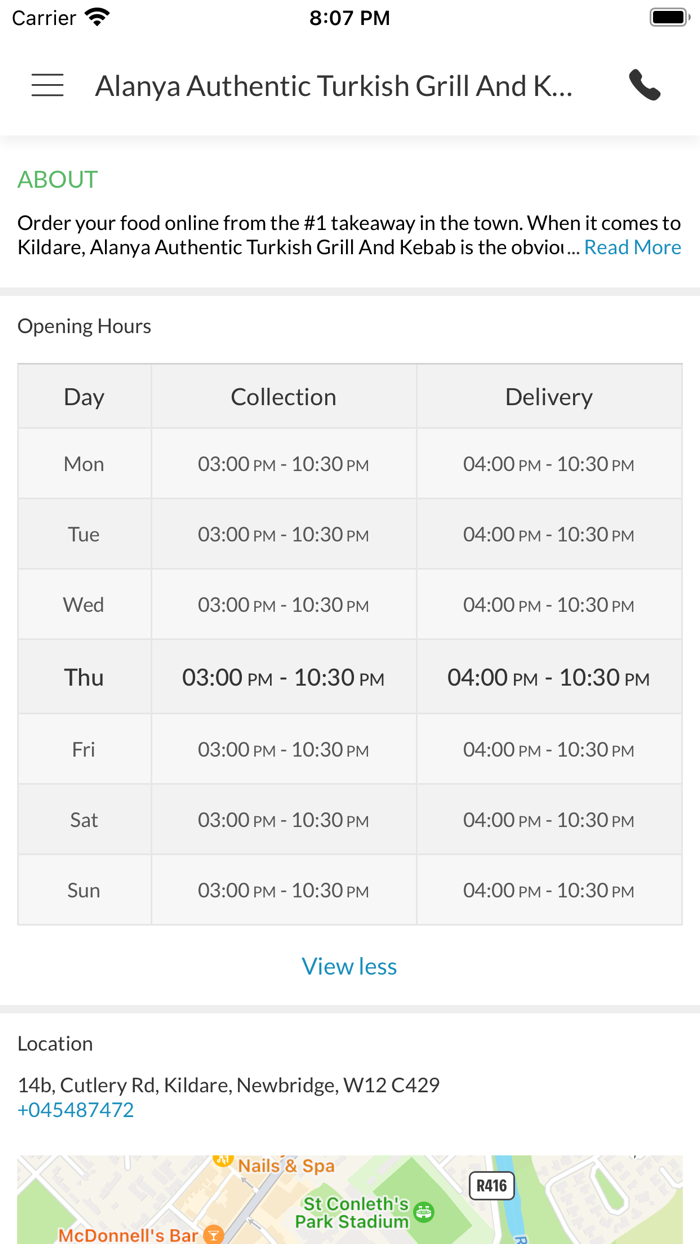Open the hamburger navigation menu
Screen dimensions: 700x1244
point(47,86)
